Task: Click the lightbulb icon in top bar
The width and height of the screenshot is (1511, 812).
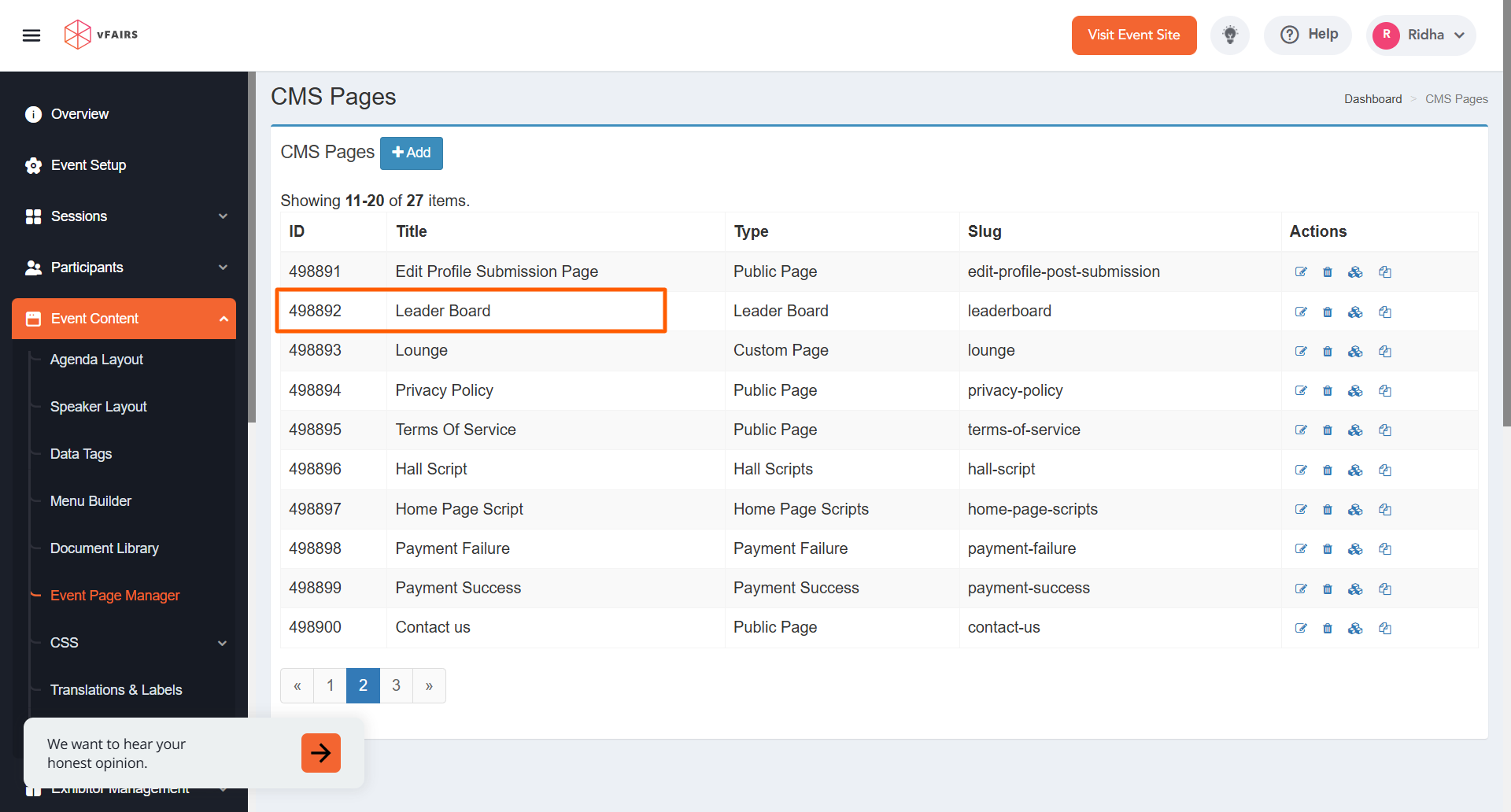Action: 1230,35
